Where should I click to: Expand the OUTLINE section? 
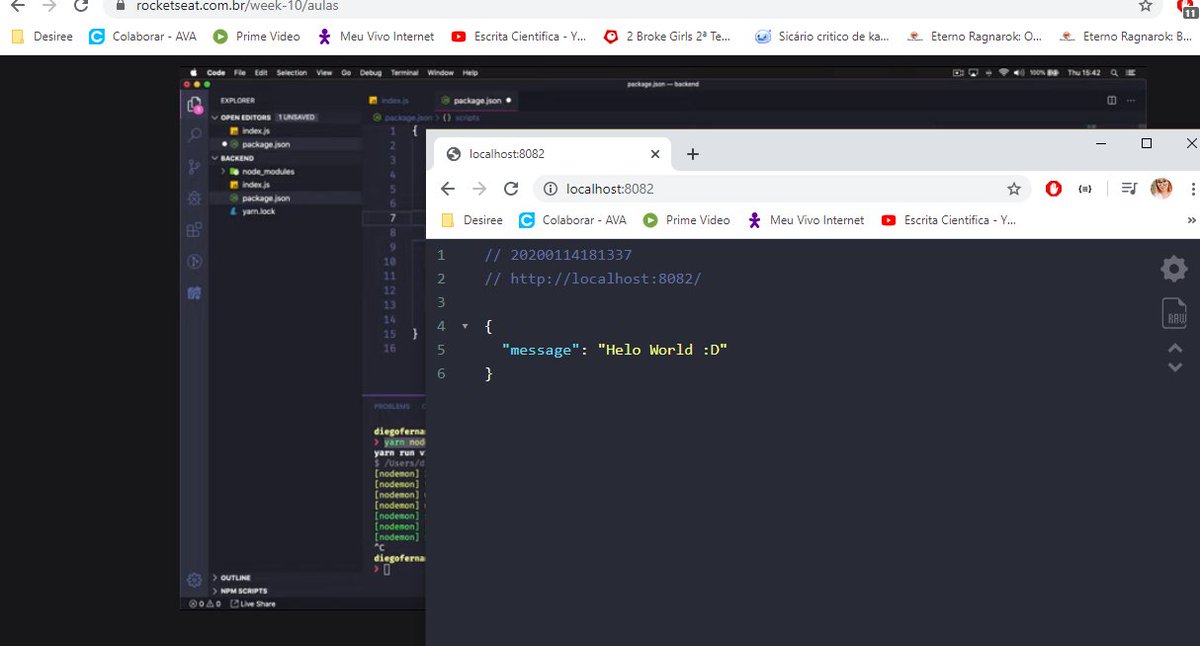click(235, 578)
